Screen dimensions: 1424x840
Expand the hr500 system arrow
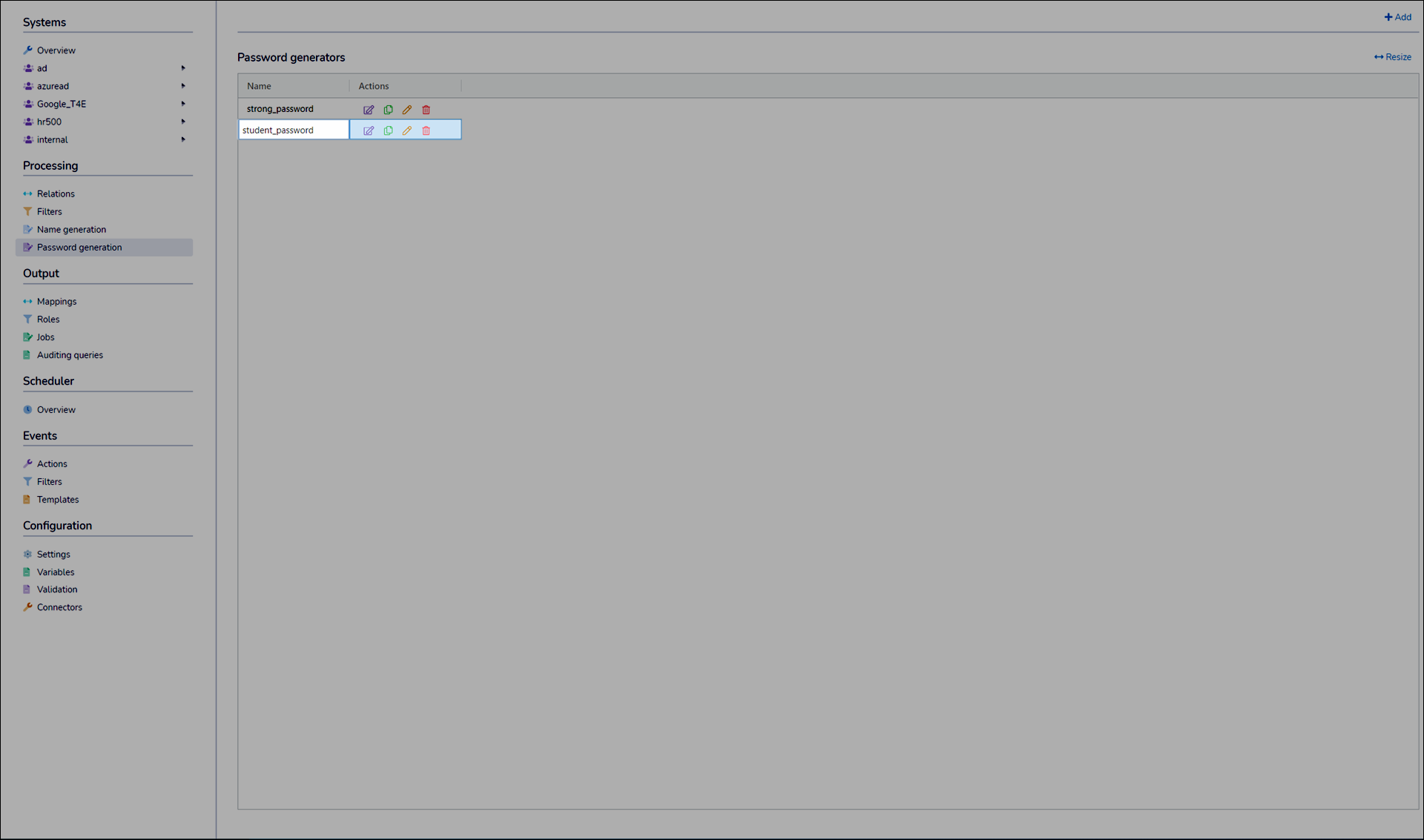tap(183, 122)
